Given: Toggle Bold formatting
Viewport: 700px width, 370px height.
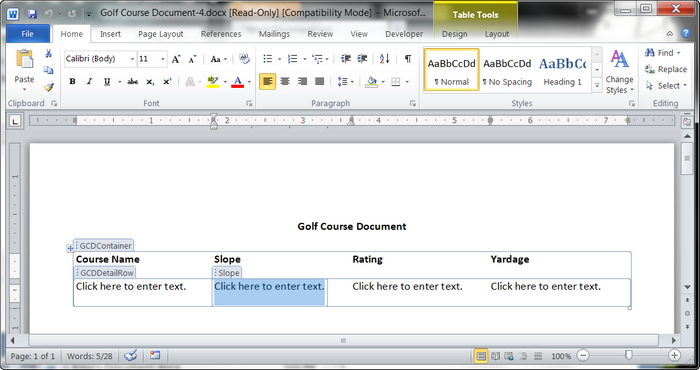Looking at the screenshot, I should pyautogui.click(x=72, y=82).
